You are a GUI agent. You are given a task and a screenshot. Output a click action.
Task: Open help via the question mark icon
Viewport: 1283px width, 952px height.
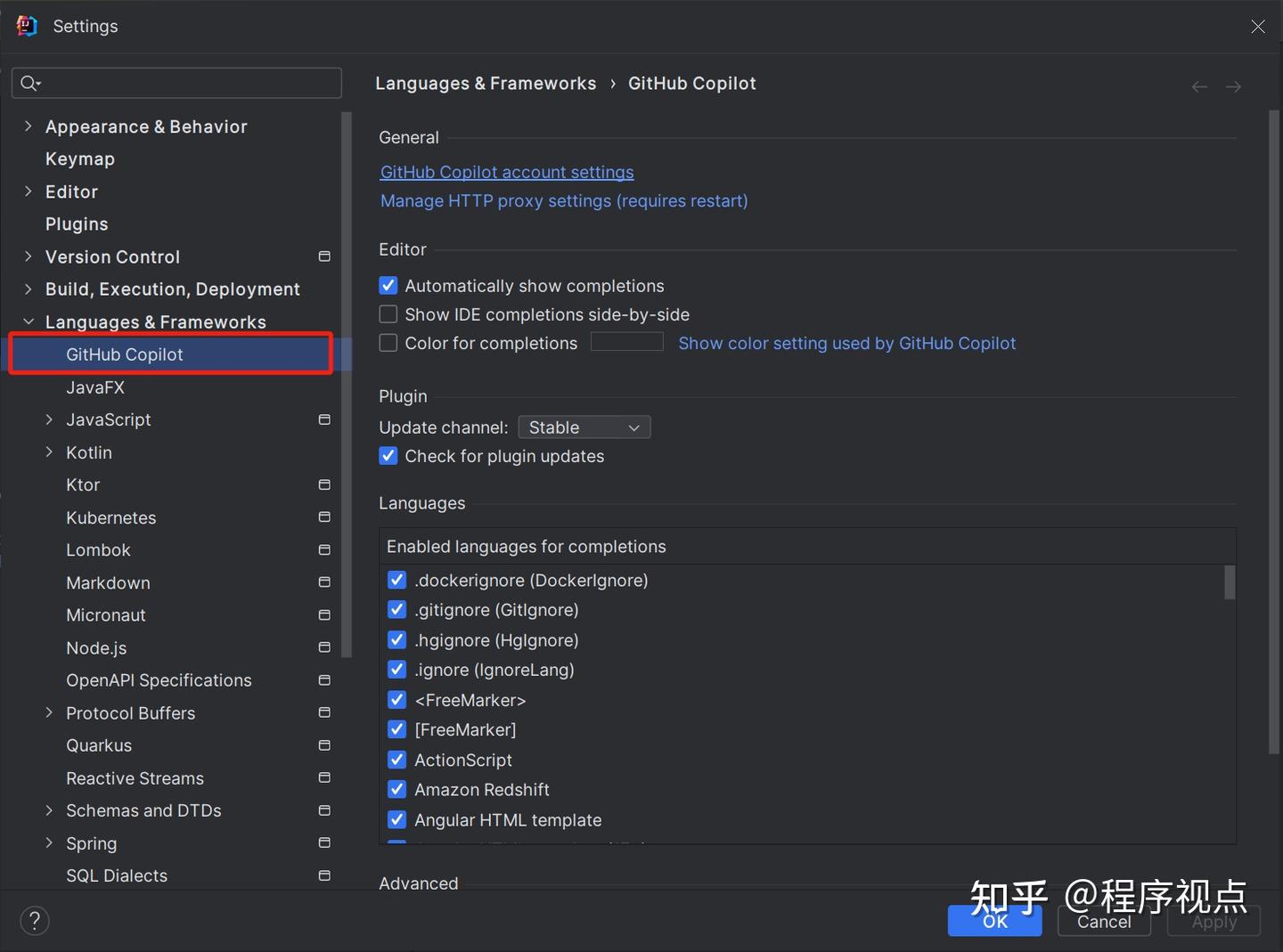tap(35, 920)
